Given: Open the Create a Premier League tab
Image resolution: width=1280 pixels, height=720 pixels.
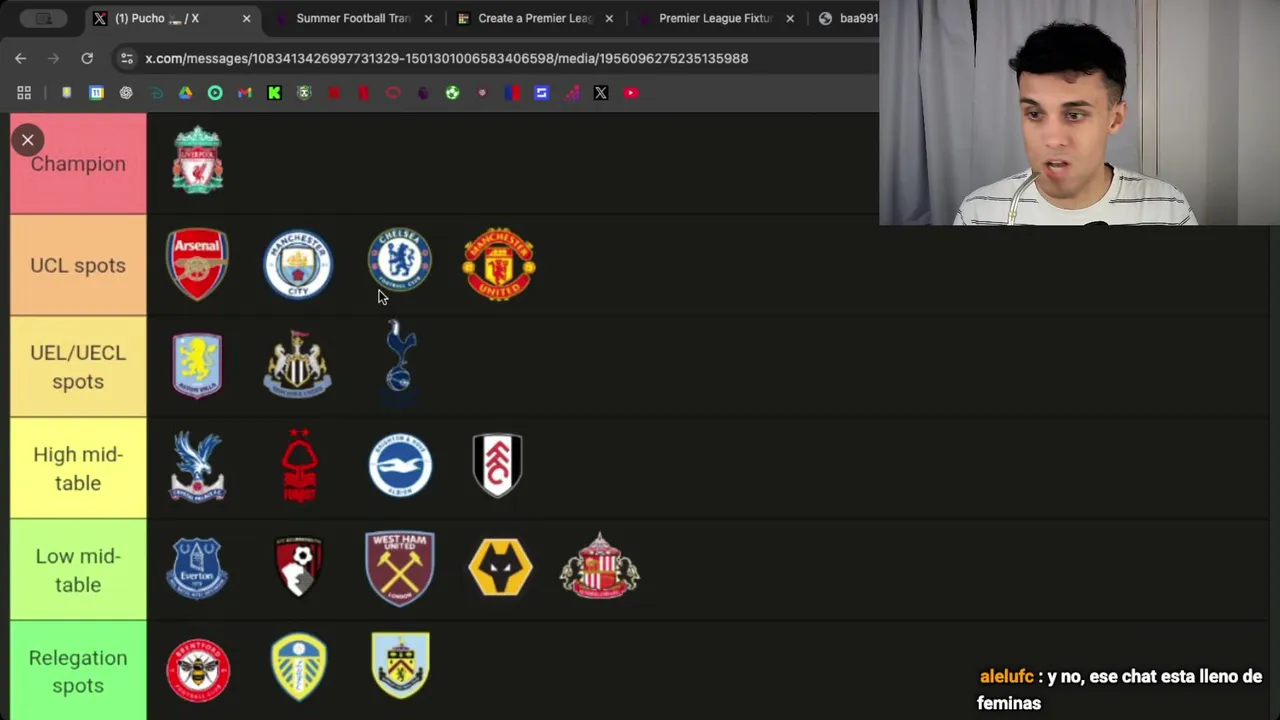Looking at the screenshot, I should (x=535, y=18).
